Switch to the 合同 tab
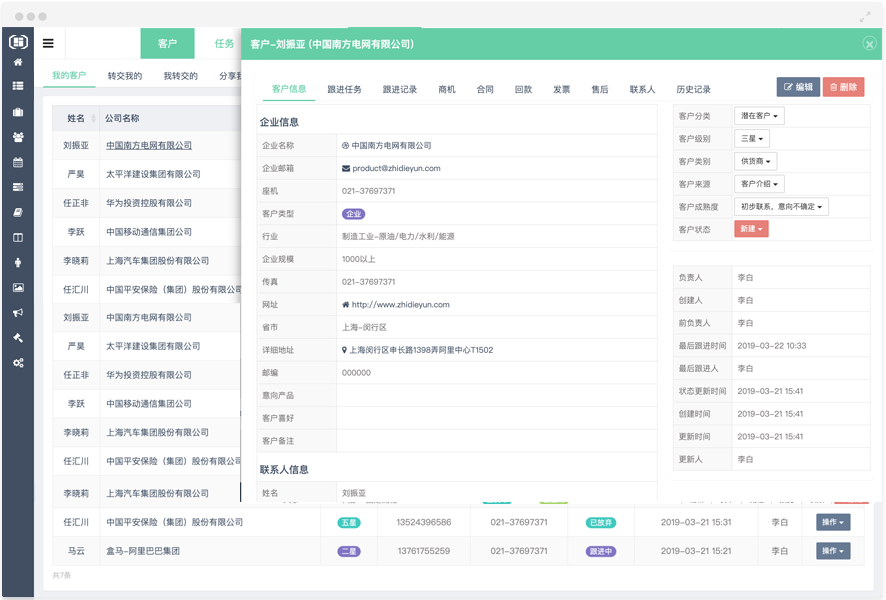Viewport: 886px width, 600px height. click(x=485, y=89)
